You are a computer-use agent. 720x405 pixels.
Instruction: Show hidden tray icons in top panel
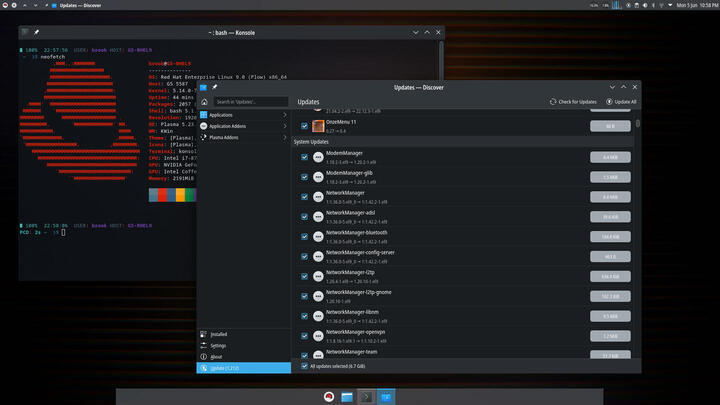click(x=670, y=6)
